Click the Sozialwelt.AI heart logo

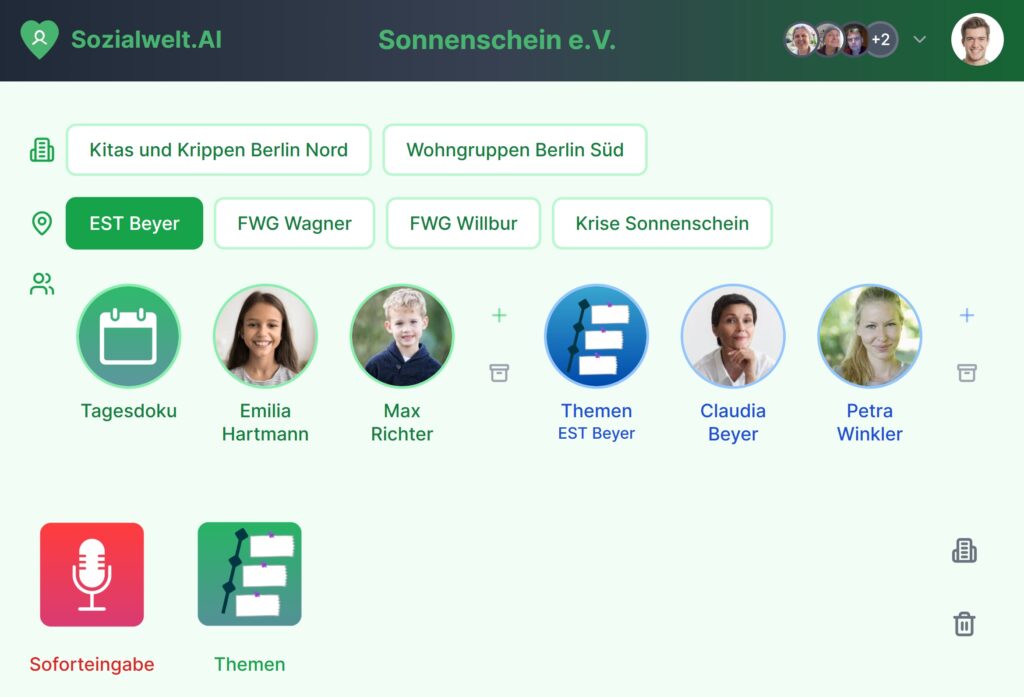(x=40, y=39)
